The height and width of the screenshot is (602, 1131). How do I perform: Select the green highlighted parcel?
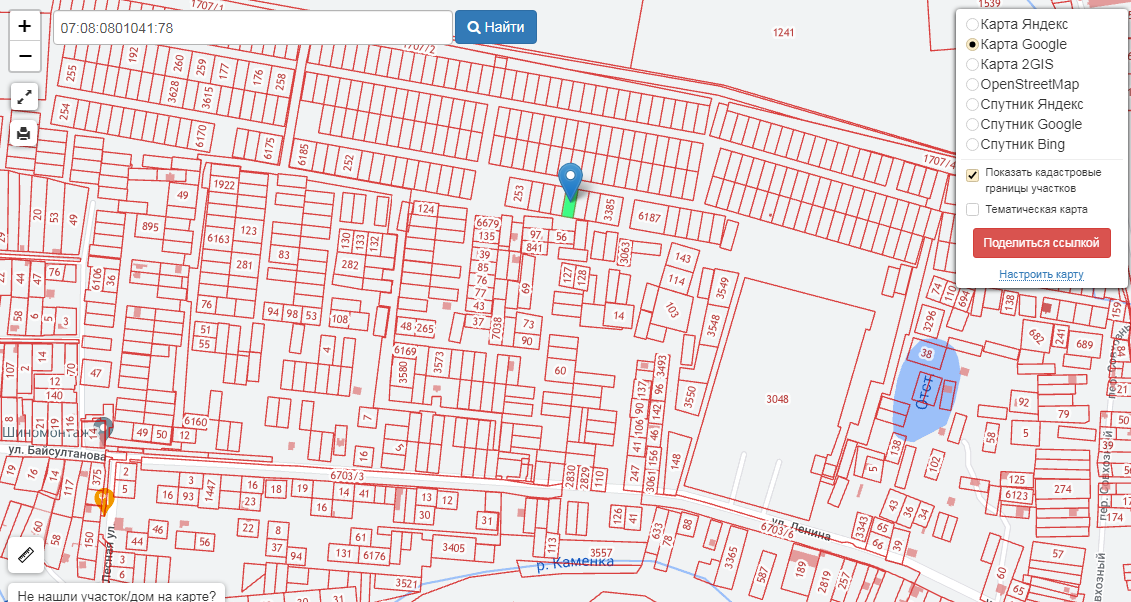coord(569,207)
